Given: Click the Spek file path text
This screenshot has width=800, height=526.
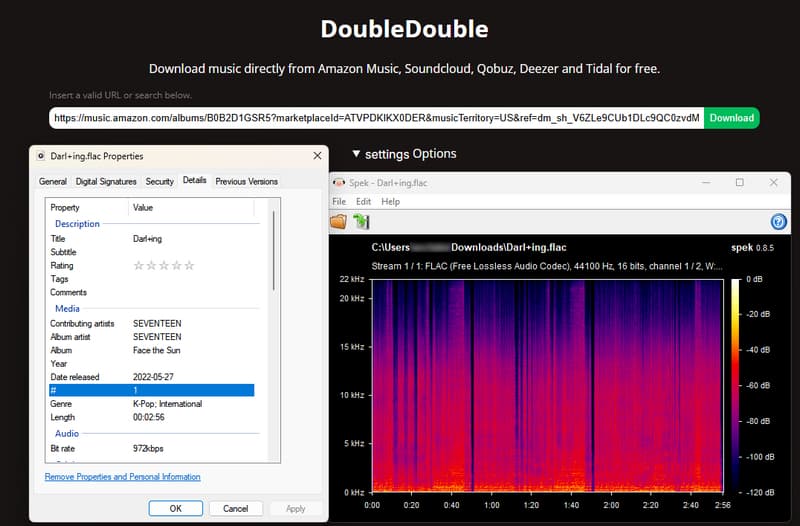Looking at the screenshot, I should coord(469,247).
